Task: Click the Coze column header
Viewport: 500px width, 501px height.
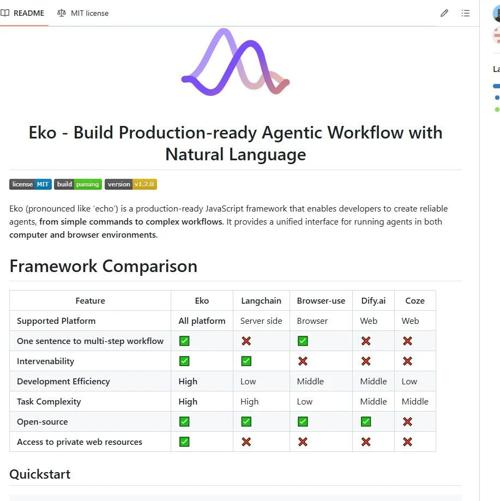Action: pos(415,301)
